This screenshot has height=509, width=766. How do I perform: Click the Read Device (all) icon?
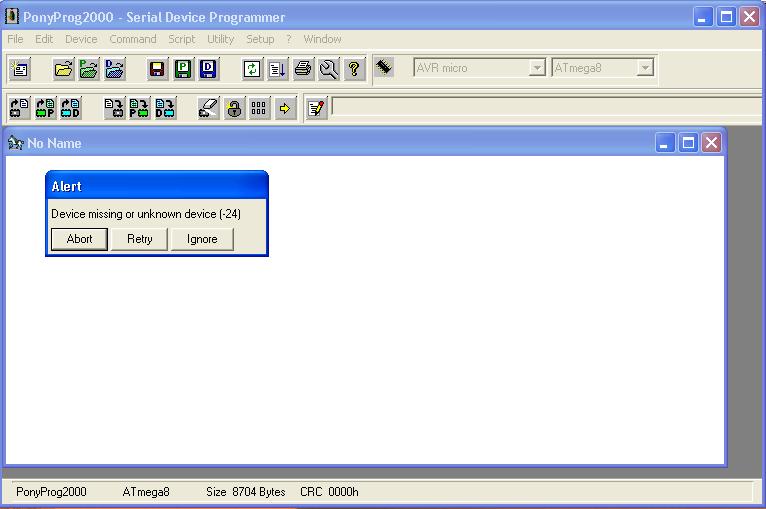coord(20,108)
